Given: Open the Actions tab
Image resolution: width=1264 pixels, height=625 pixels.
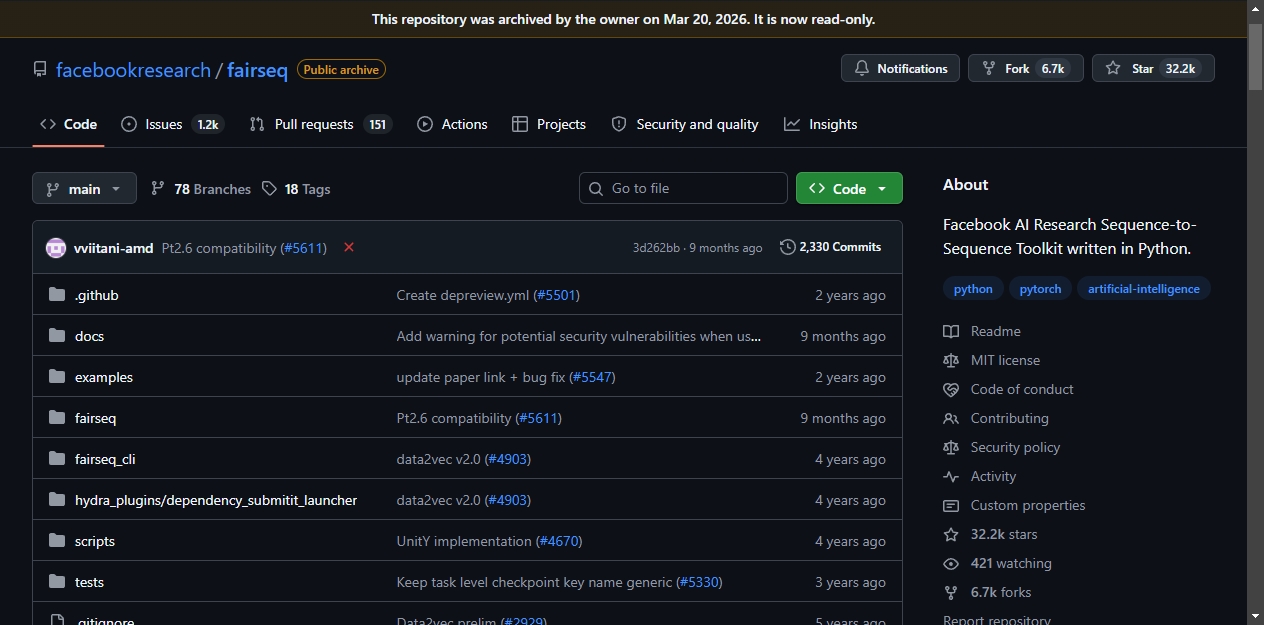Looking at the screenshot, I should coord(452,124).
